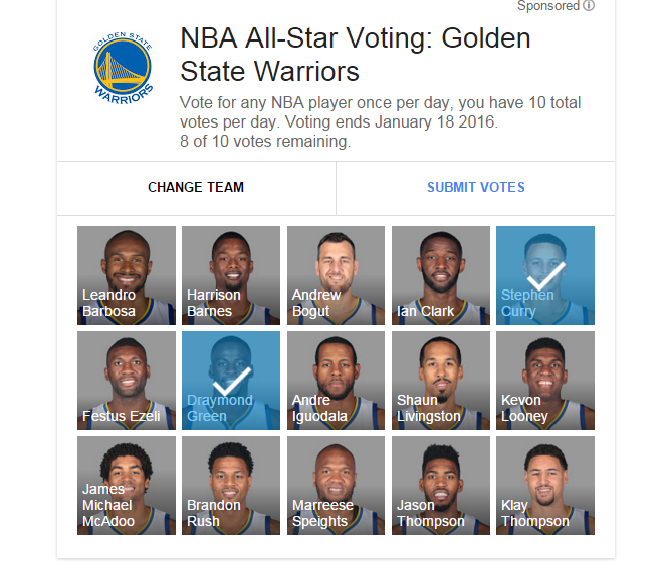Choose the Ian Clark thumbnail

point(441,275)
